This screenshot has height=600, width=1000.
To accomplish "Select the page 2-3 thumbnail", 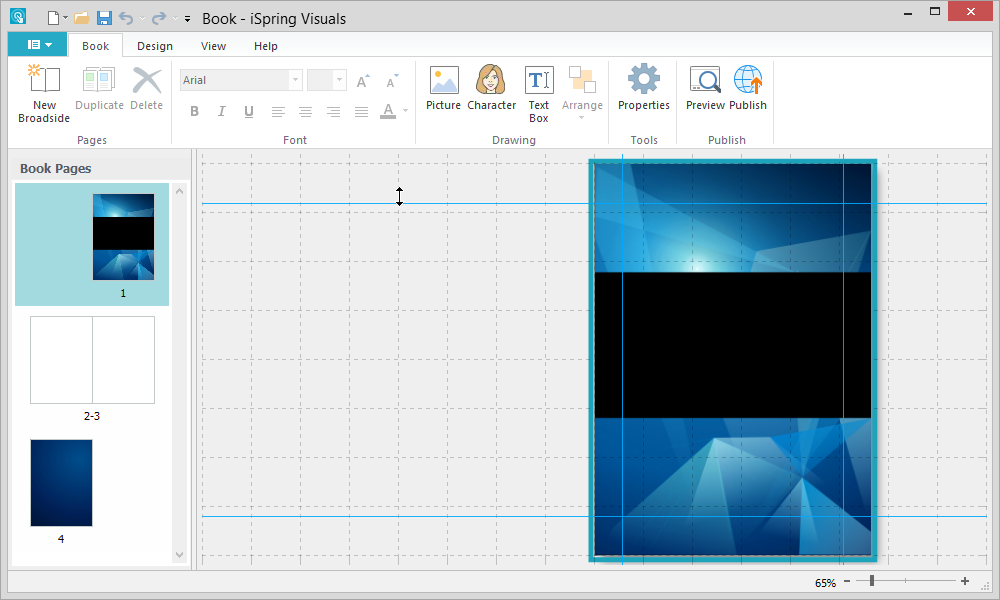I will 92,360.
